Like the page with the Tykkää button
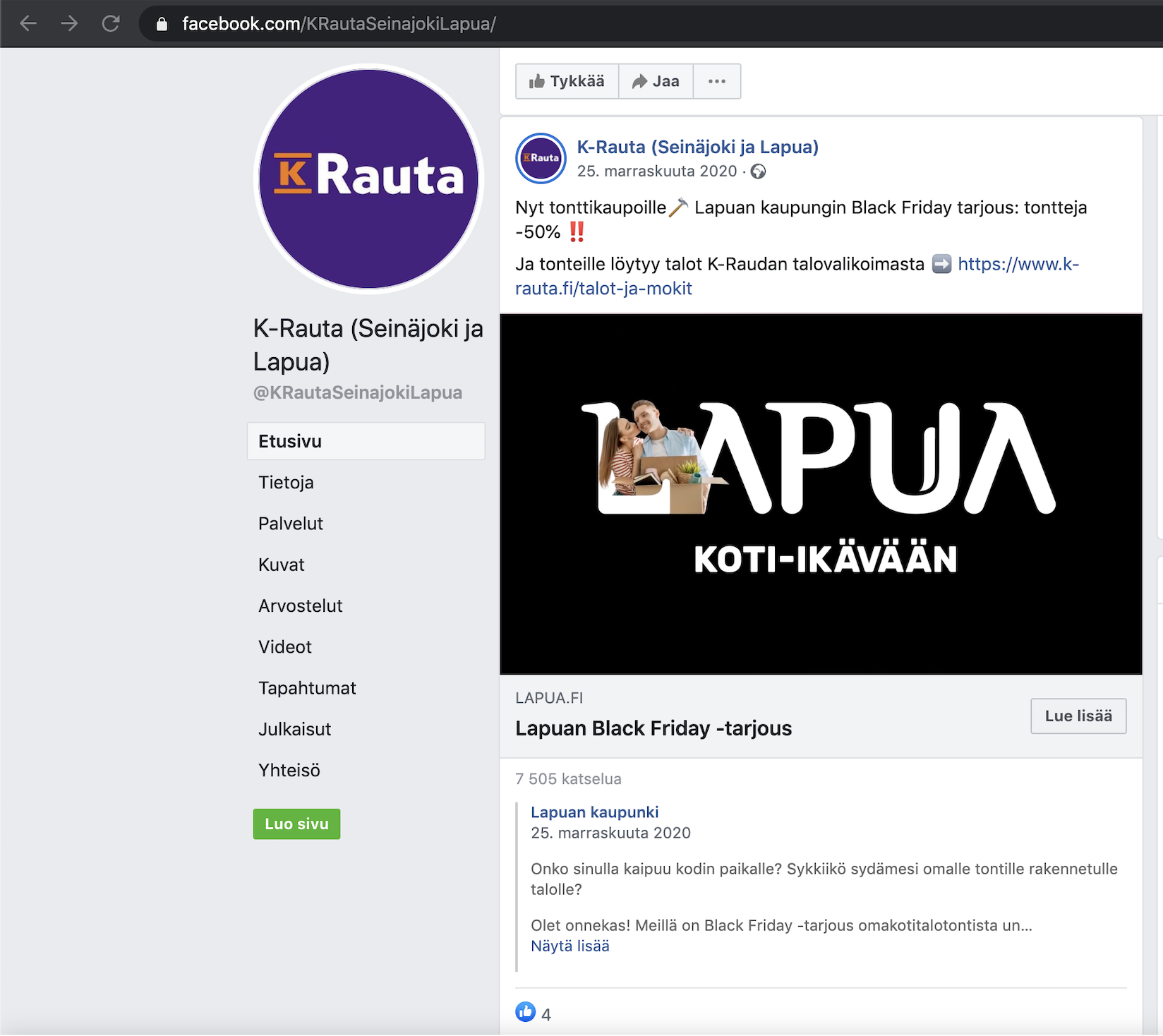 tap(567, 81)
